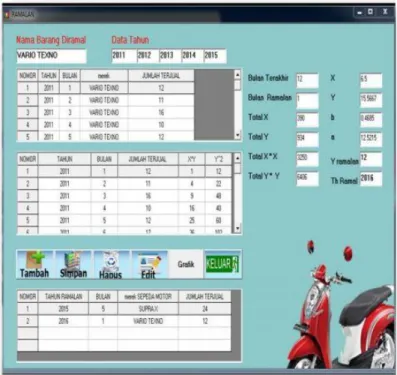The height and width of the screenshot is (375, 397).
Task: Click the SUPRA X cell in forecast table
Action: pos(148,309)
